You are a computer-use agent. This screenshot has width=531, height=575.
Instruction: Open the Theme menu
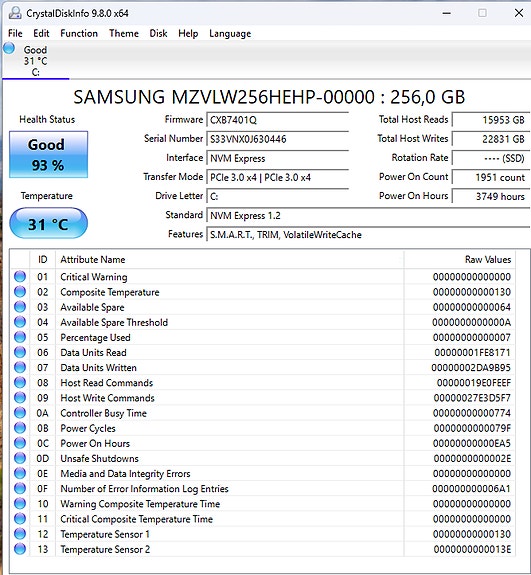pos(124,33)
